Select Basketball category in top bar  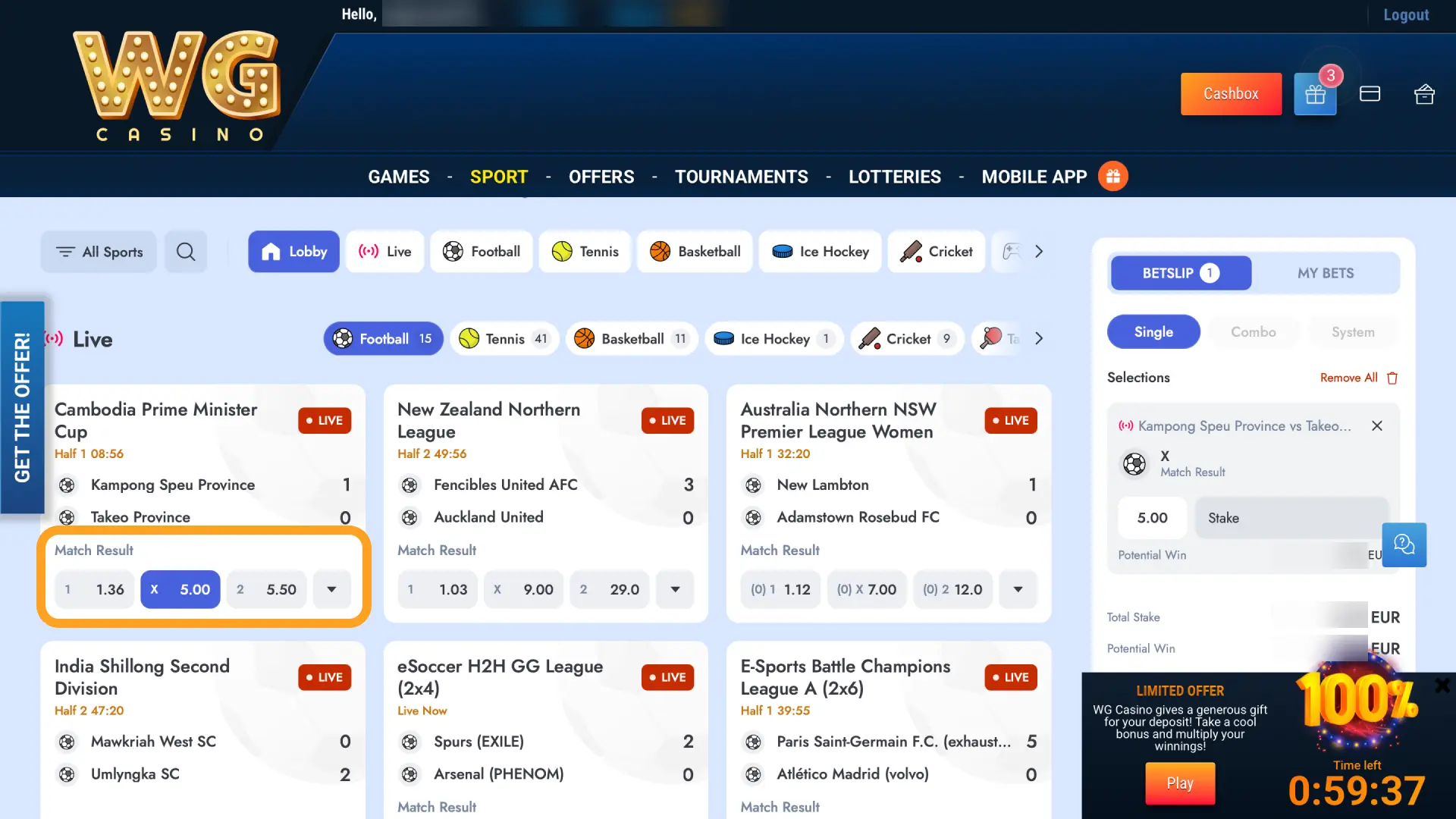point(695,252)
